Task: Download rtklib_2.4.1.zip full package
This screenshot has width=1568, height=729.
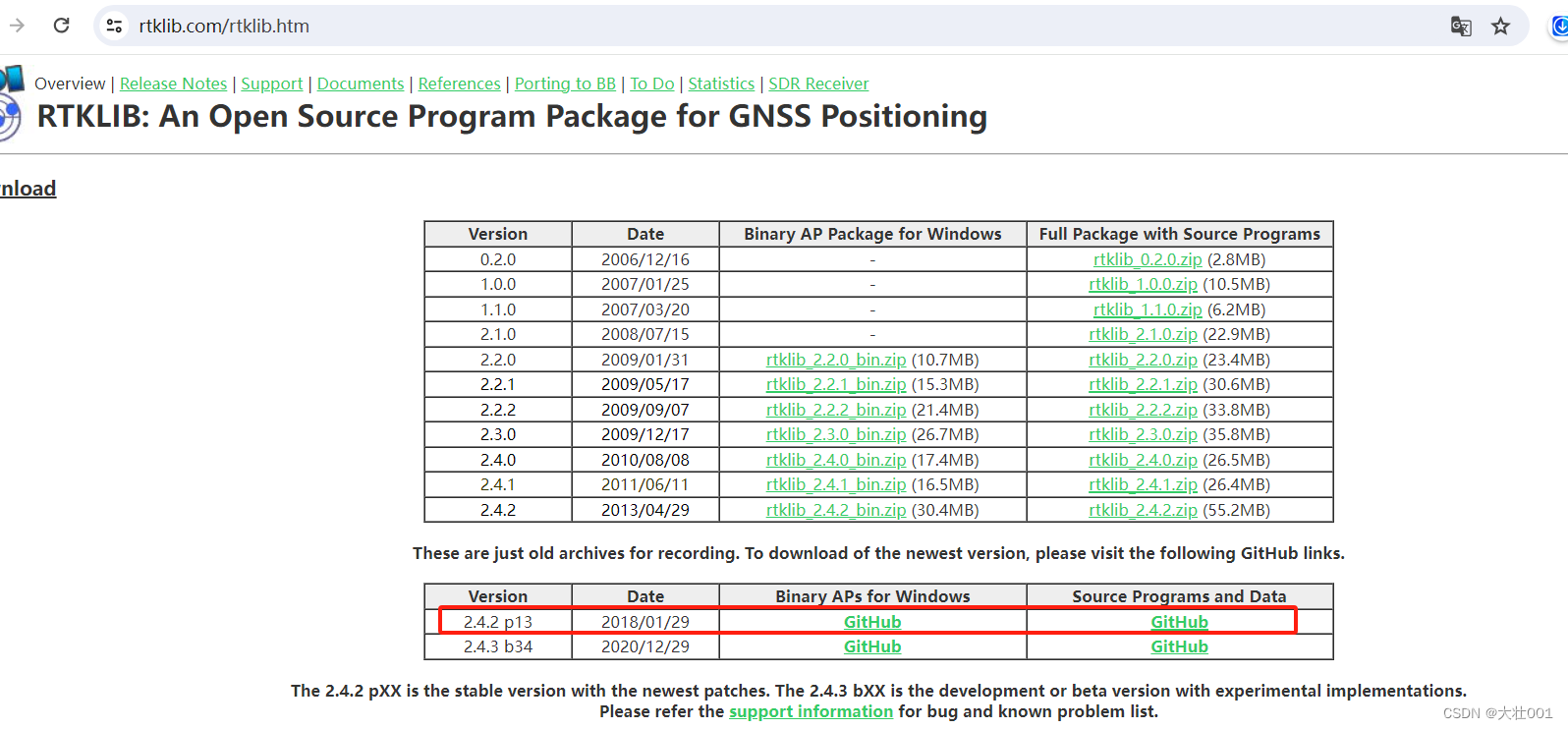Action: [1143, 484]
